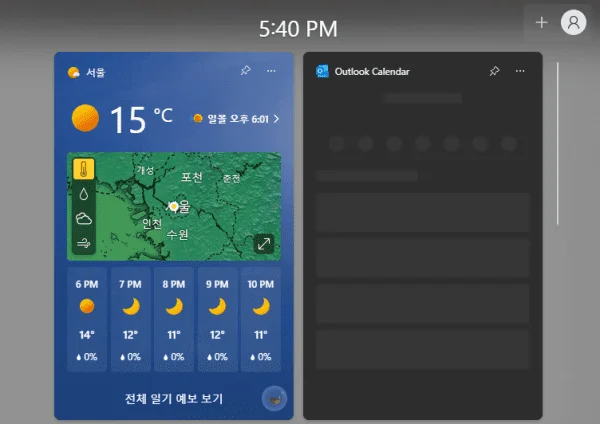The height and width of the screenshot is (424, 600).
Task: Select the cloud map layer
Action: (84, 219)
